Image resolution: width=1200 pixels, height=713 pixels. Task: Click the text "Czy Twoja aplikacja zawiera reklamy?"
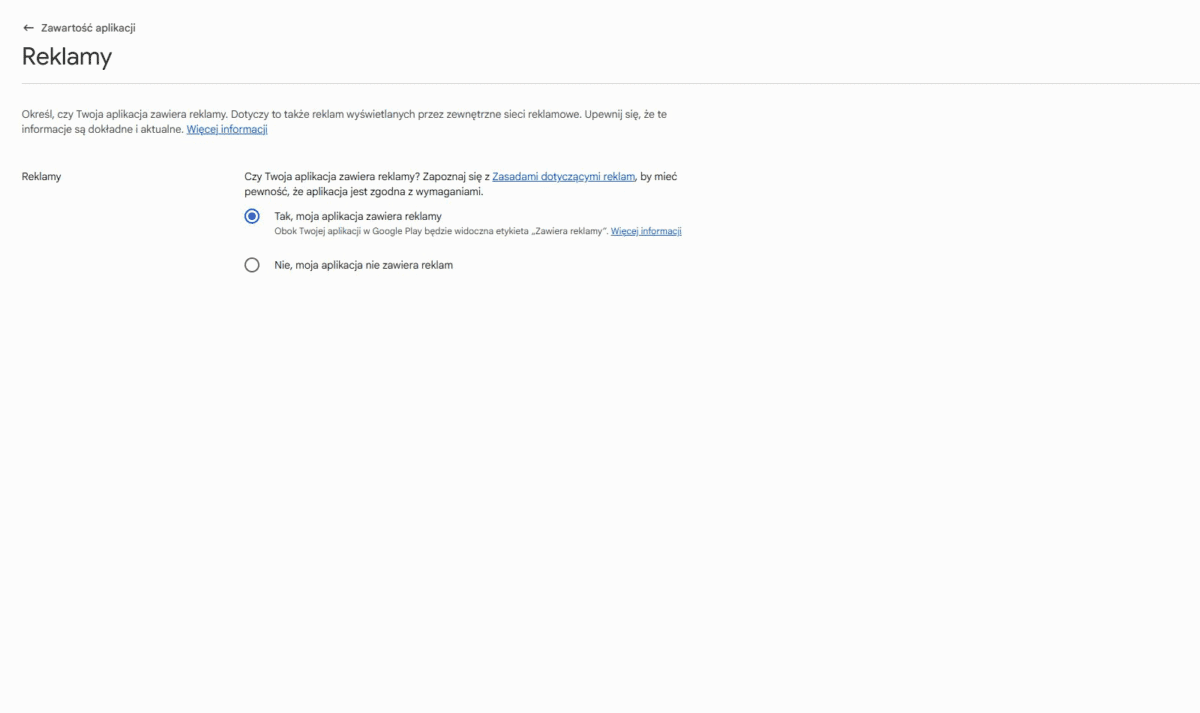click(x=332, y=176)
